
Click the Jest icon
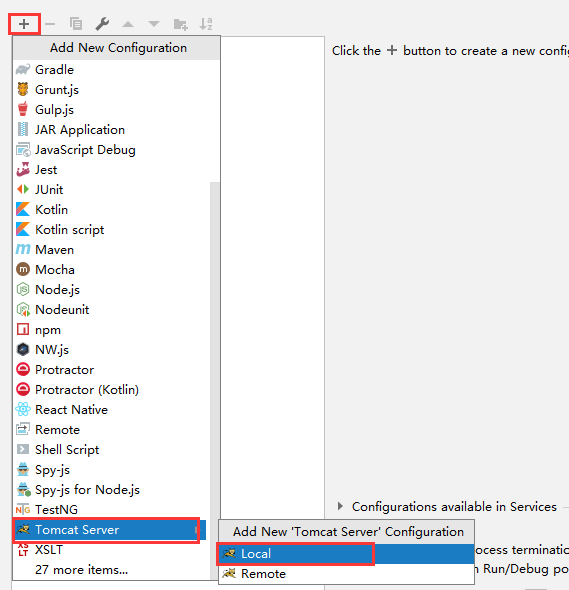[23, 169]
